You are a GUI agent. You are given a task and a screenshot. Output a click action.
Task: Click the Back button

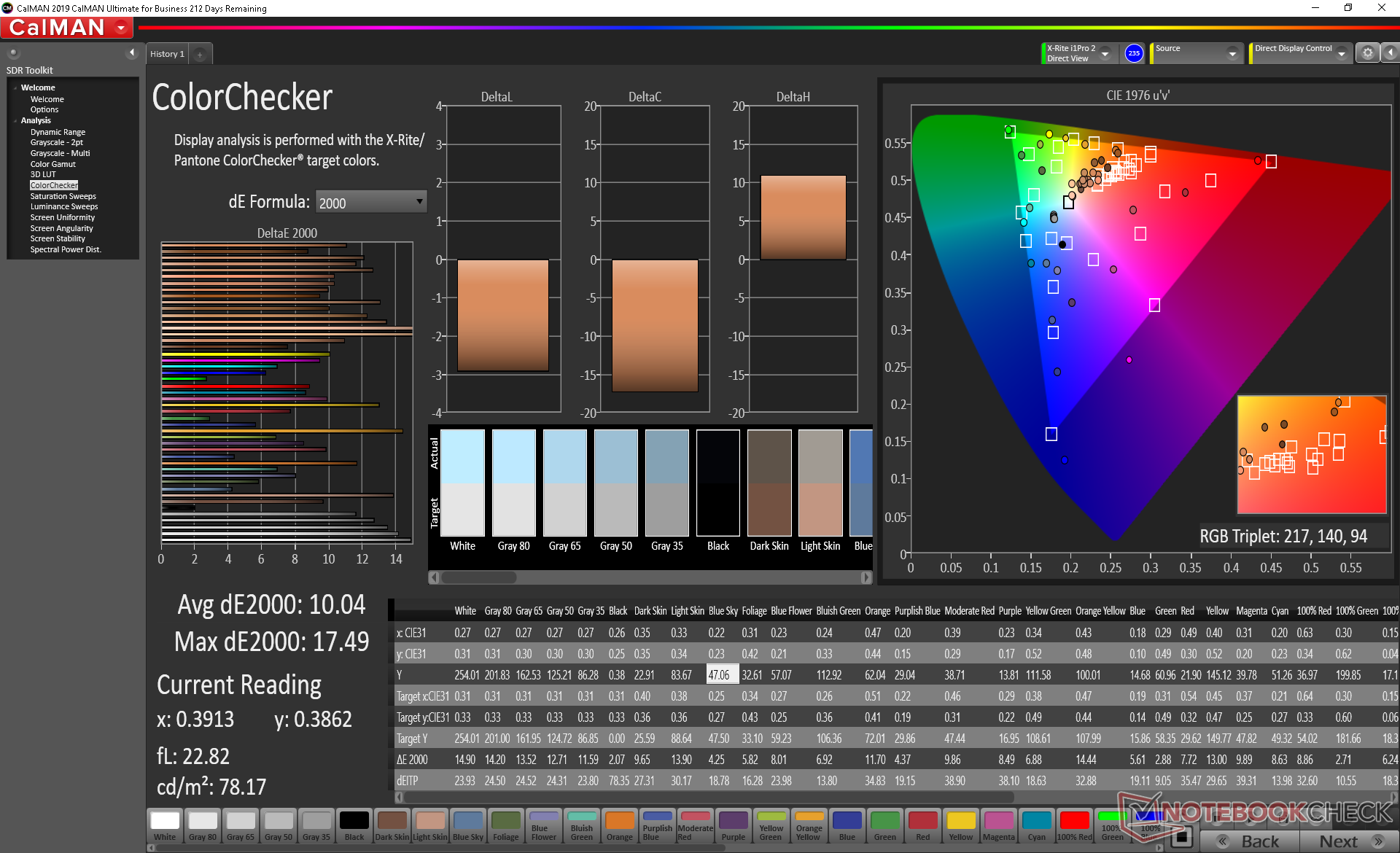click(x=1250, y=841)
